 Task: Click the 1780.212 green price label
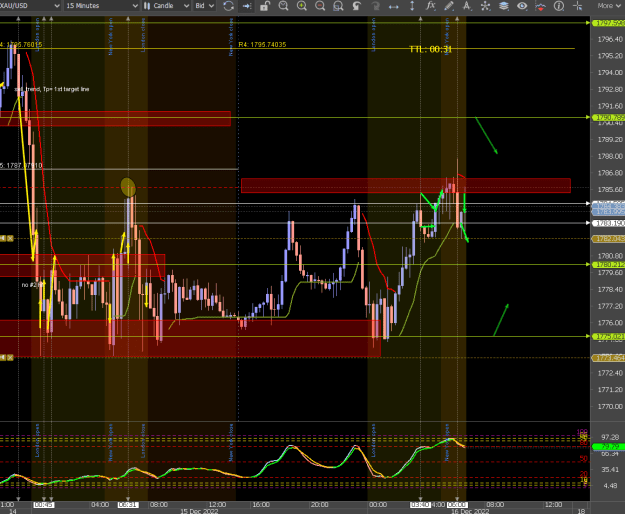(x=608, y=265)
